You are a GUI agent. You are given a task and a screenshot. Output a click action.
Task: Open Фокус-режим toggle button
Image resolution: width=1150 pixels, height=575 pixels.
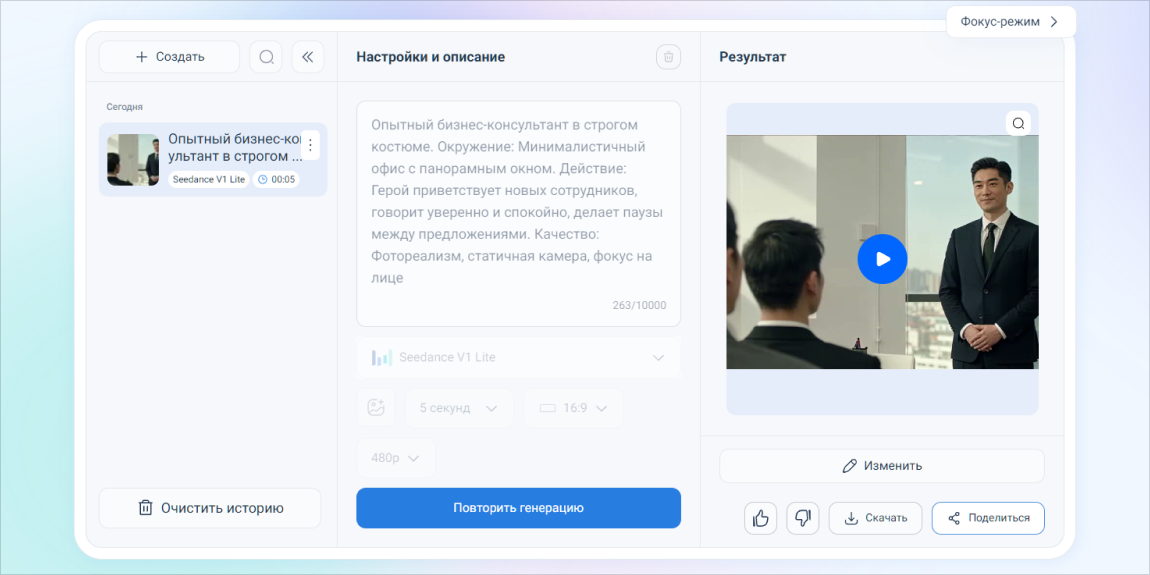[x=1011, y=21]
